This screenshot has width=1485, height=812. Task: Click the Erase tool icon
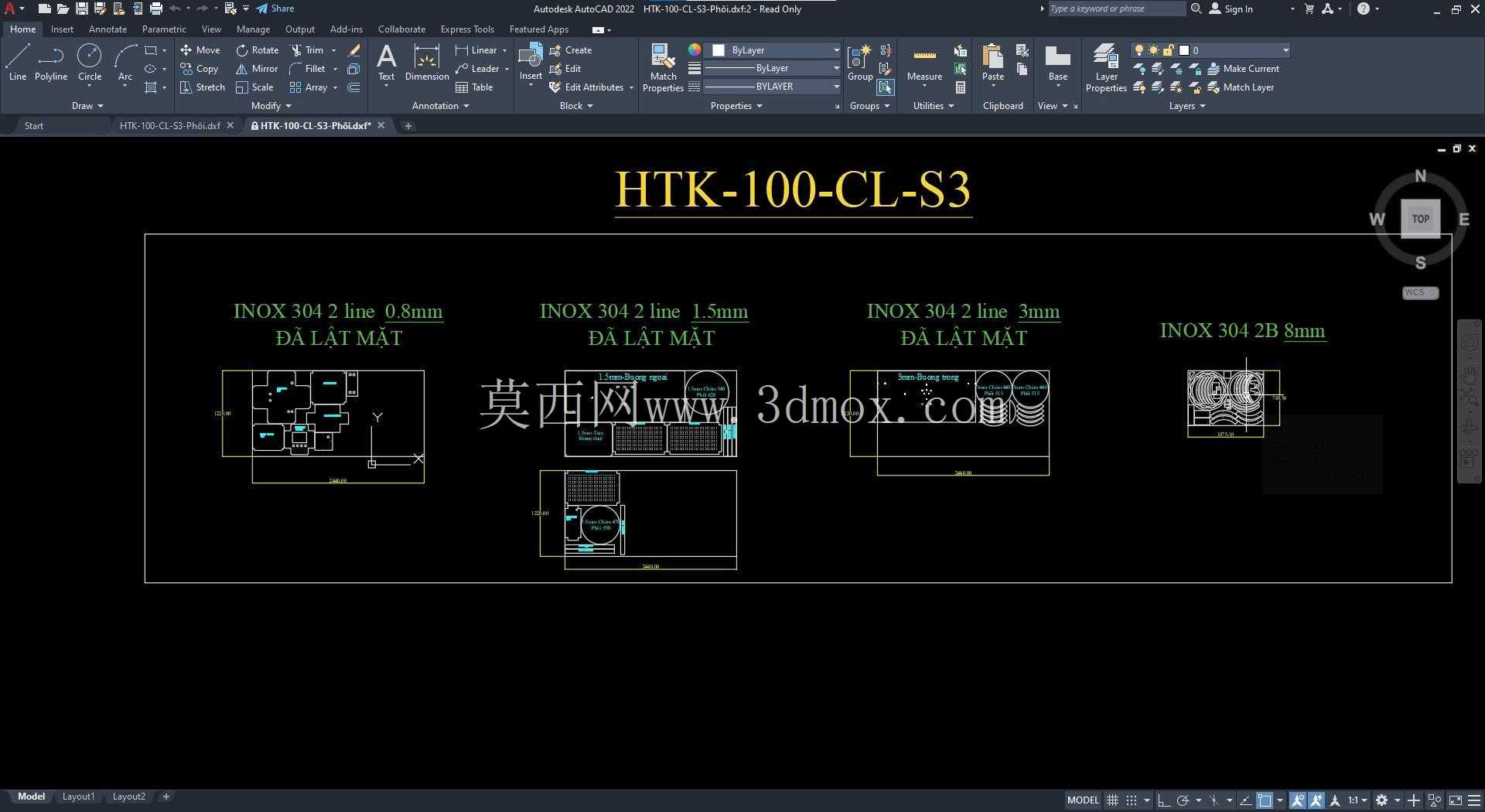tap(354, 49)
